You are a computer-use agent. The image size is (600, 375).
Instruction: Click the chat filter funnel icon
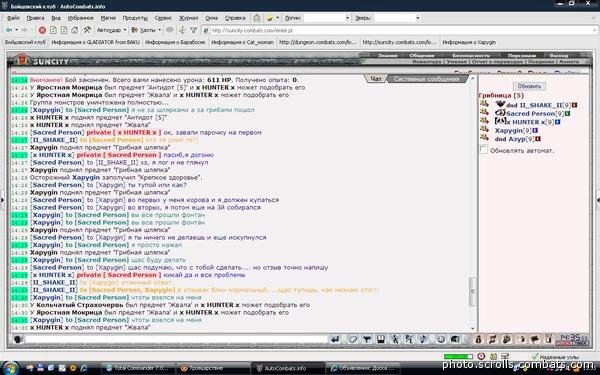point(367,339)
